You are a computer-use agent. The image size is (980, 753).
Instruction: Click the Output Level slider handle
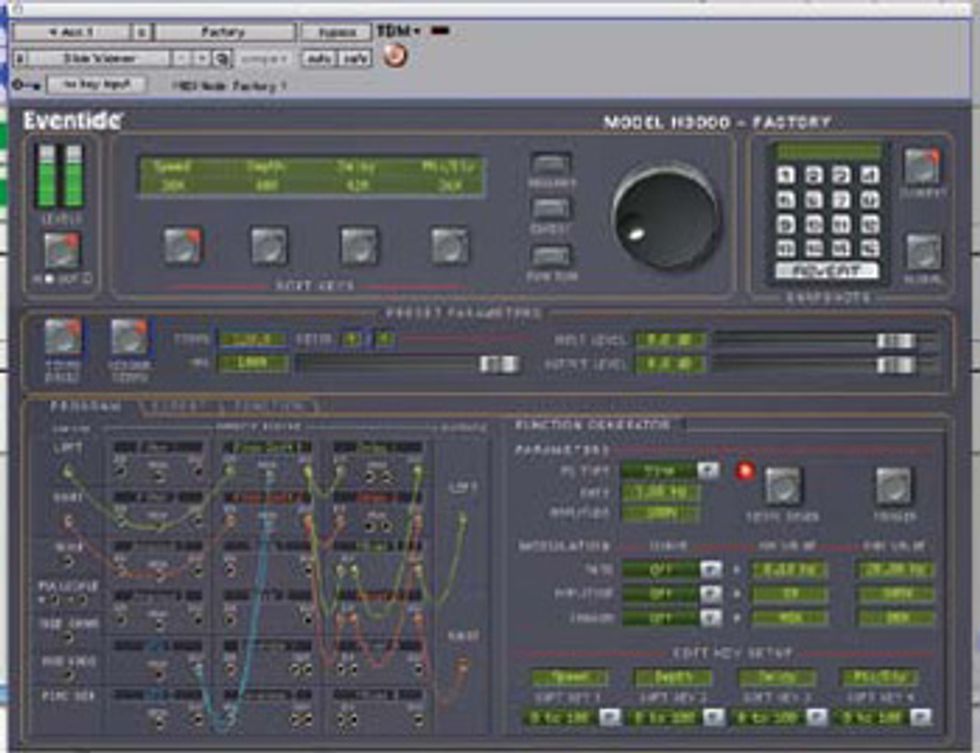(x=896, y=365)
